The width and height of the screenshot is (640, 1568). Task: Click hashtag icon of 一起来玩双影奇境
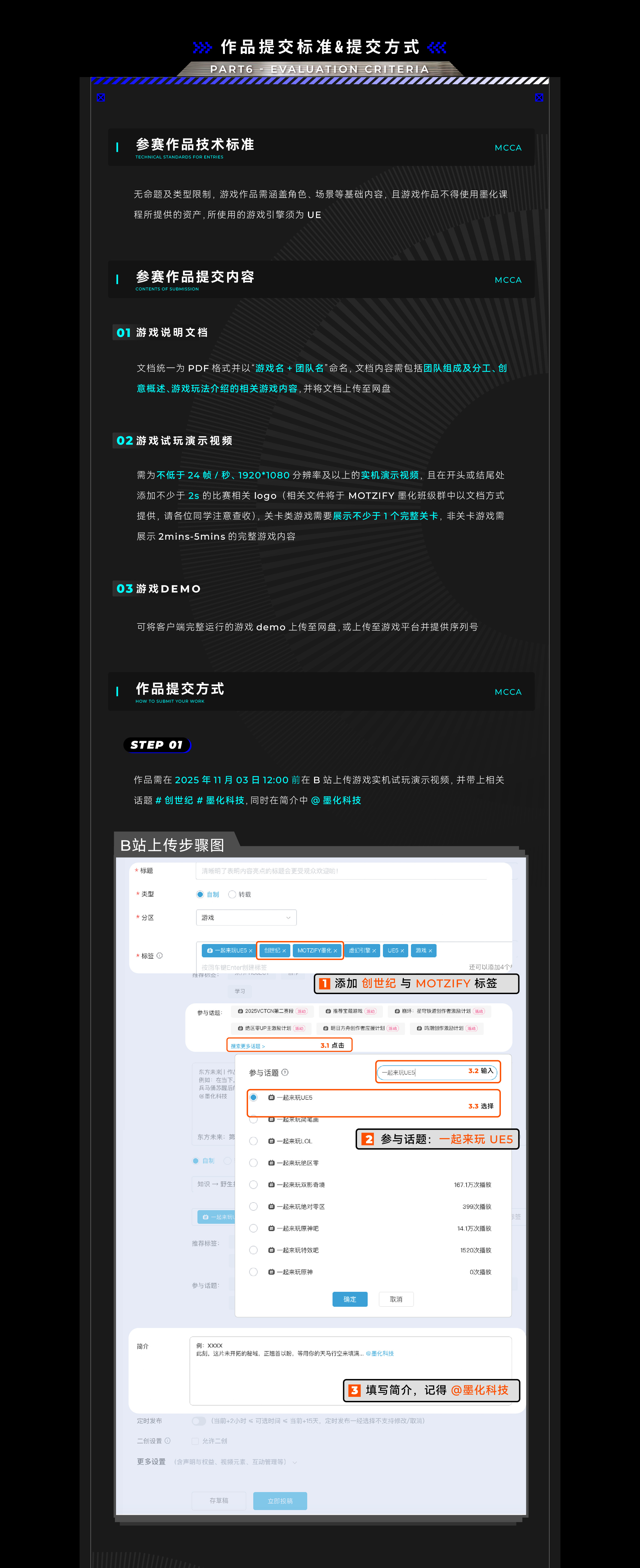pos(272,1185)
